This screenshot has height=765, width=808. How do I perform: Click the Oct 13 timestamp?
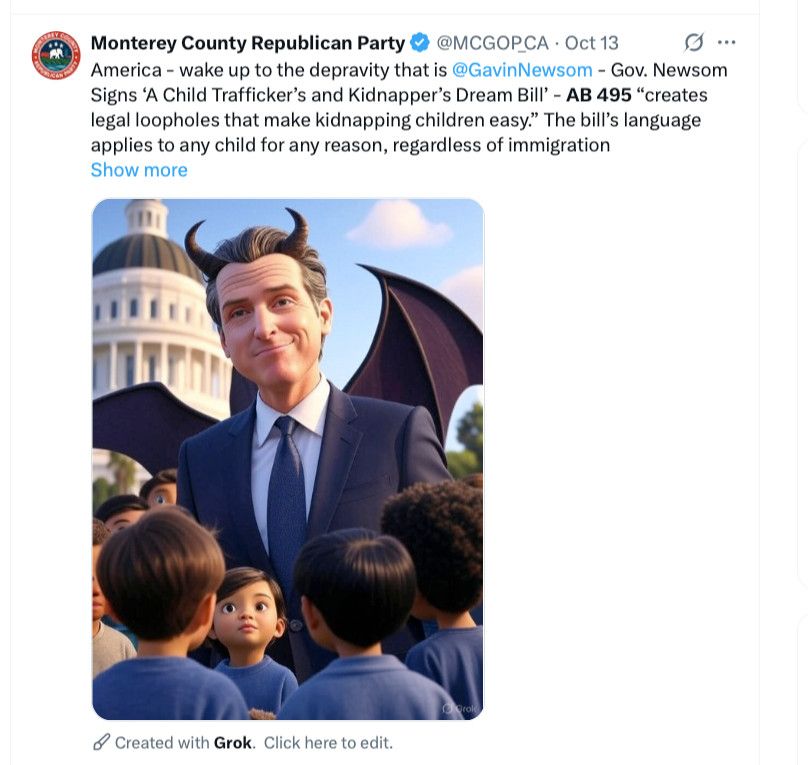(592, 43)
